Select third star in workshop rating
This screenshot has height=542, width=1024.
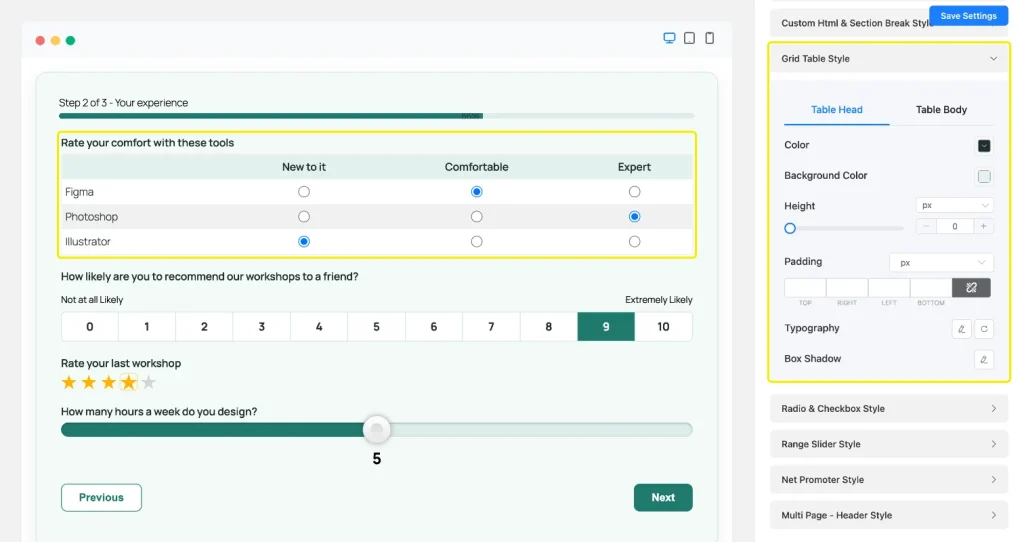click(108, 383)
